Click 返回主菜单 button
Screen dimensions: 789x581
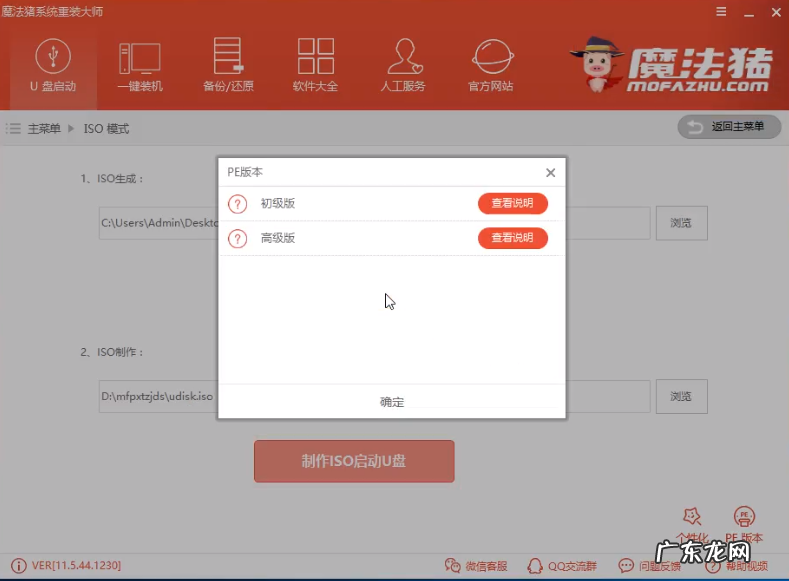click(x=729, y=127)
